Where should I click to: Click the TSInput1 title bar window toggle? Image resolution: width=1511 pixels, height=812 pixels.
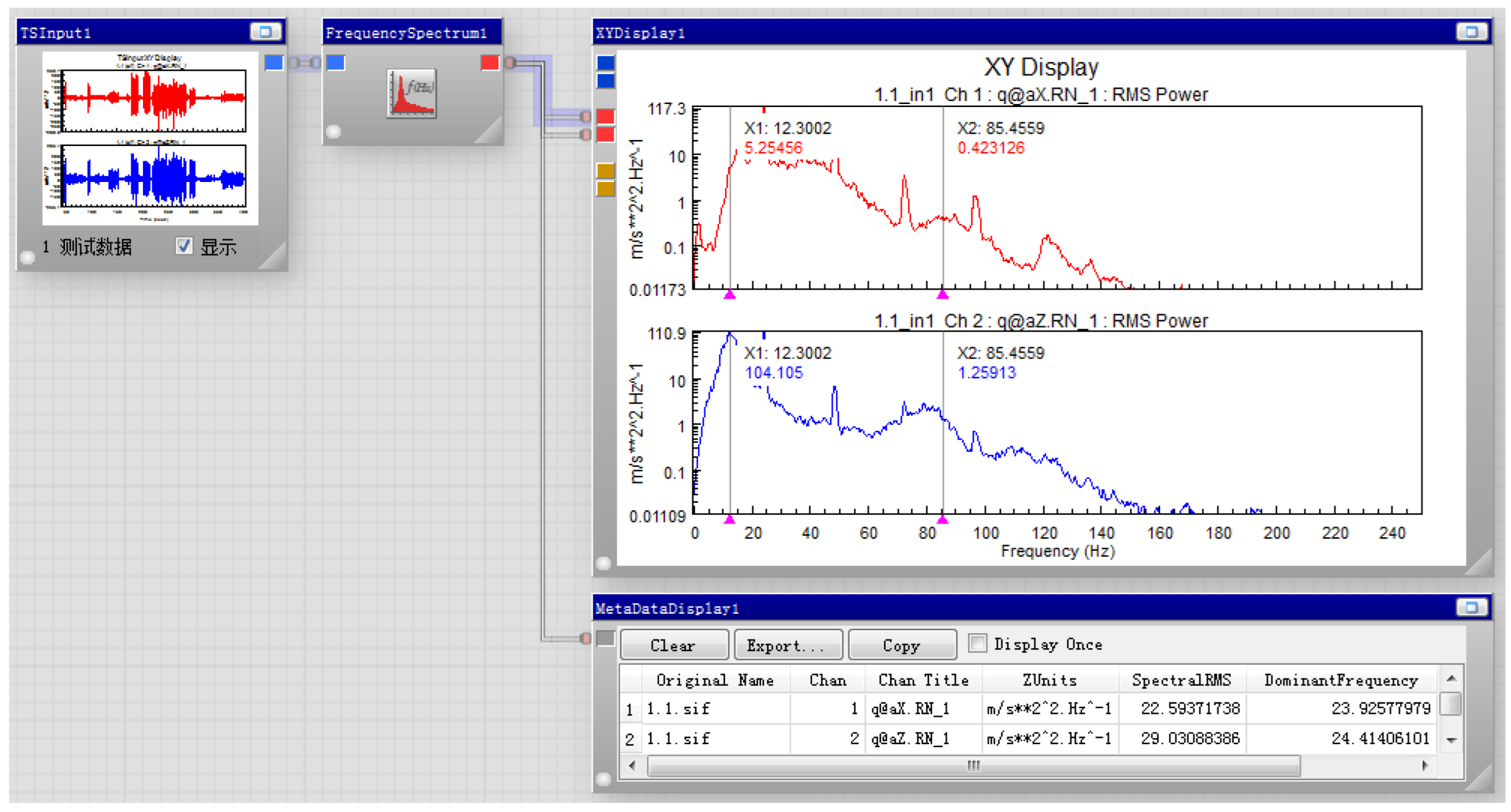pos(266,32)
